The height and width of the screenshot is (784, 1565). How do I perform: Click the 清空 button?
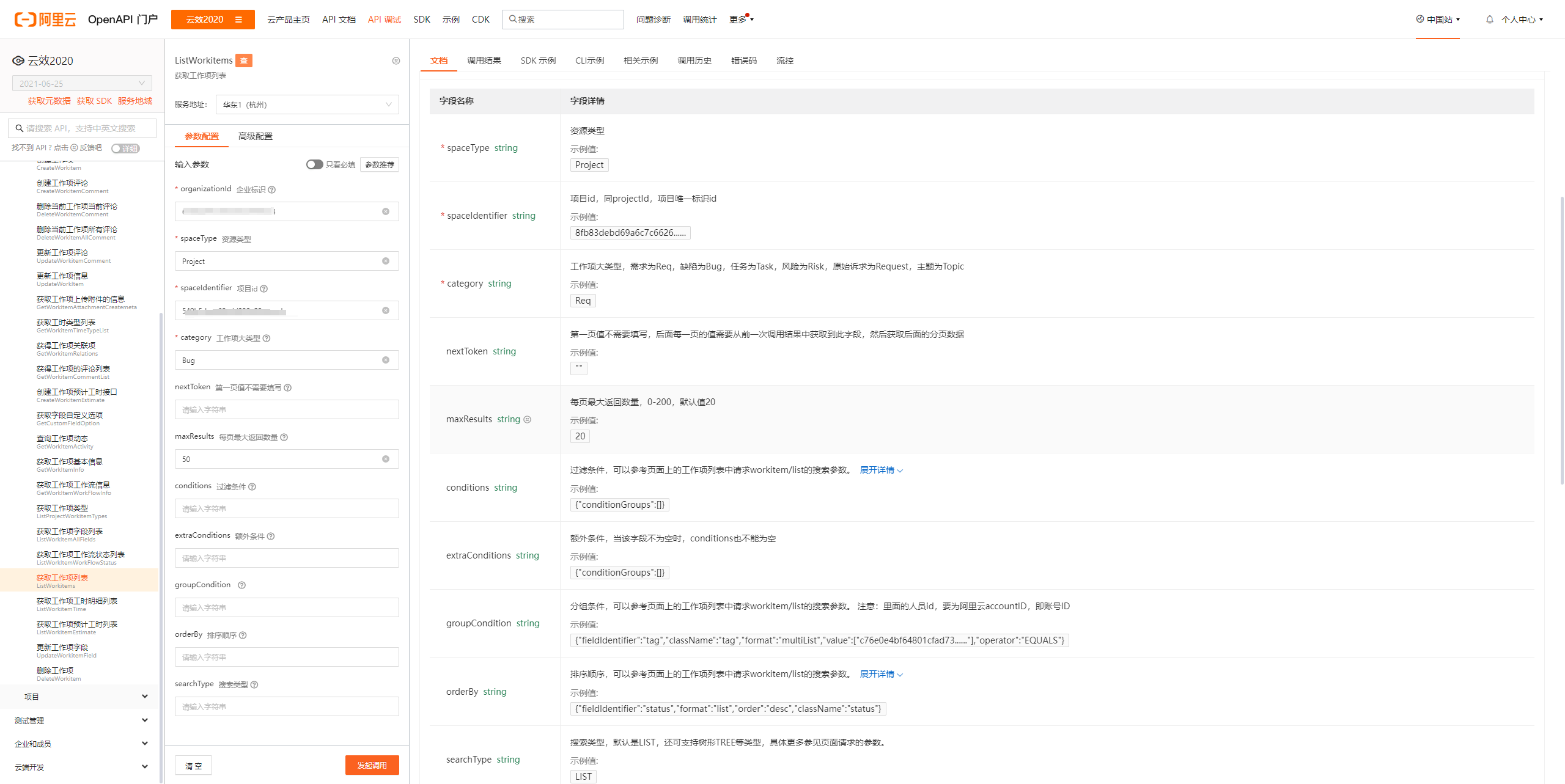pyautogui.click(x=193, y=766)
